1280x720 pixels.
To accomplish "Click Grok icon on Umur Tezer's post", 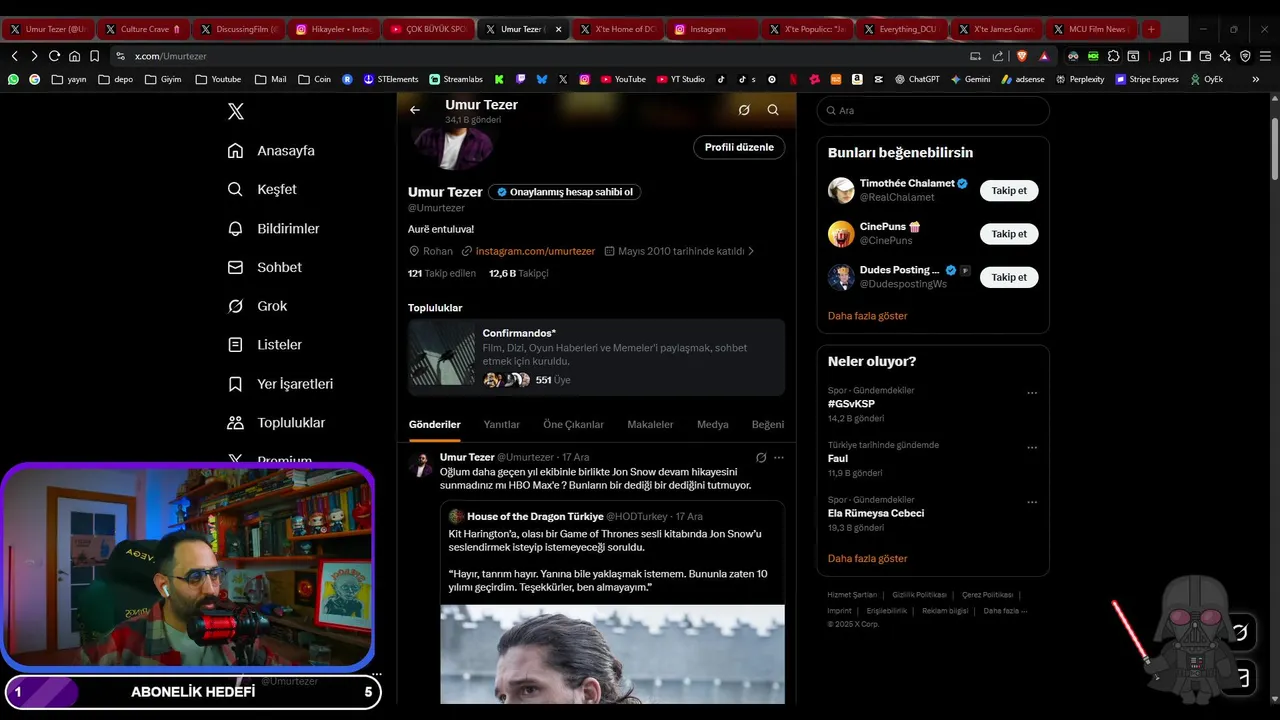I will coord(761,457).
